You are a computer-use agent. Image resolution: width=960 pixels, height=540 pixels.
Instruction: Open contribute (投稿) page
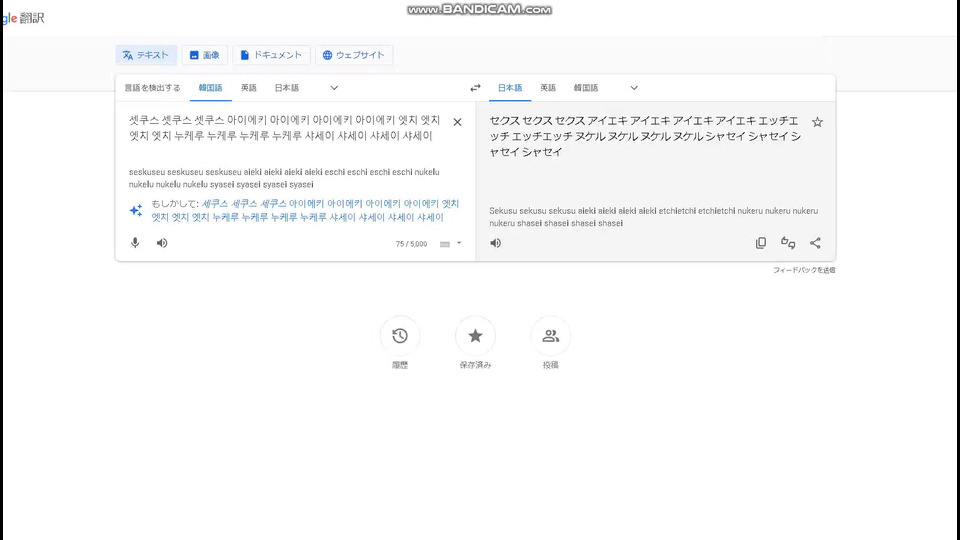point(550,336)
